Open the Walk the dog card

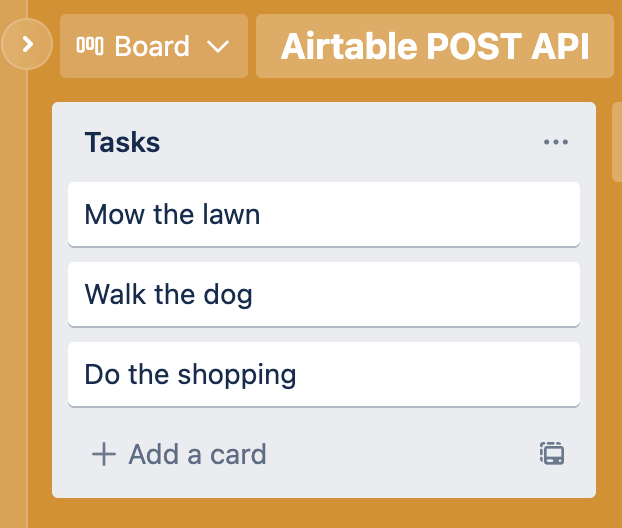click(x=324, y=294)
